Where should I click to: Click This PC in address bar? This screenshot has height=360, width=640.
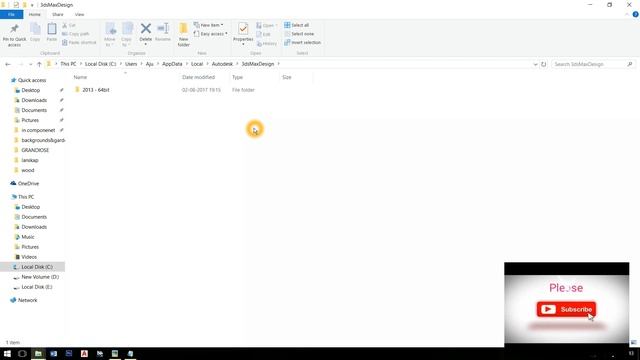tap(68, 64)
